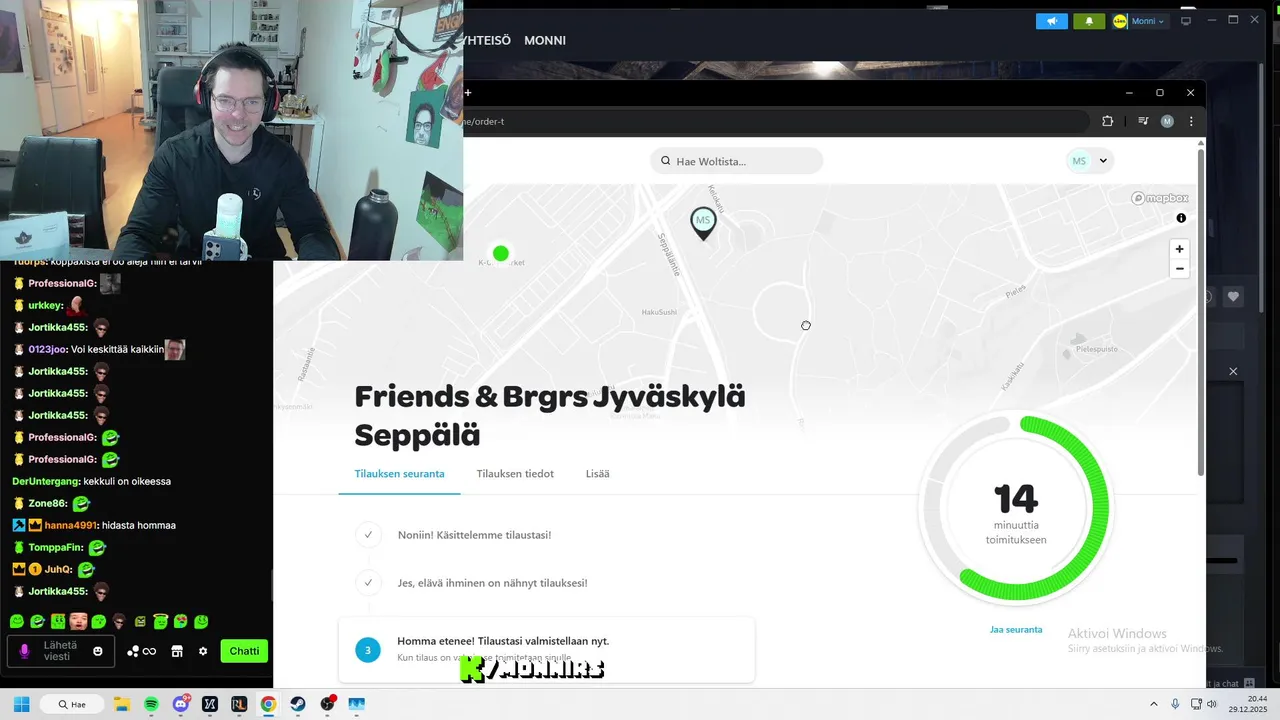Screen dimensions: 1280x720
Task: Click 'Noniin! Käsittelemme tilaustasi!' status row
Action: [x=474, y=535]
